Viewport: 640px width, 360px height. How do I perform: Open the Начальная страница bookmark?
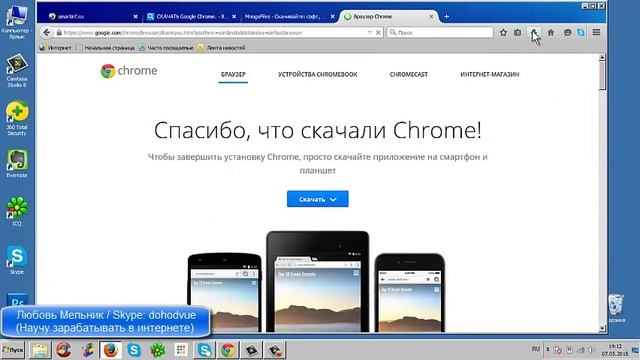click(106, 48)
